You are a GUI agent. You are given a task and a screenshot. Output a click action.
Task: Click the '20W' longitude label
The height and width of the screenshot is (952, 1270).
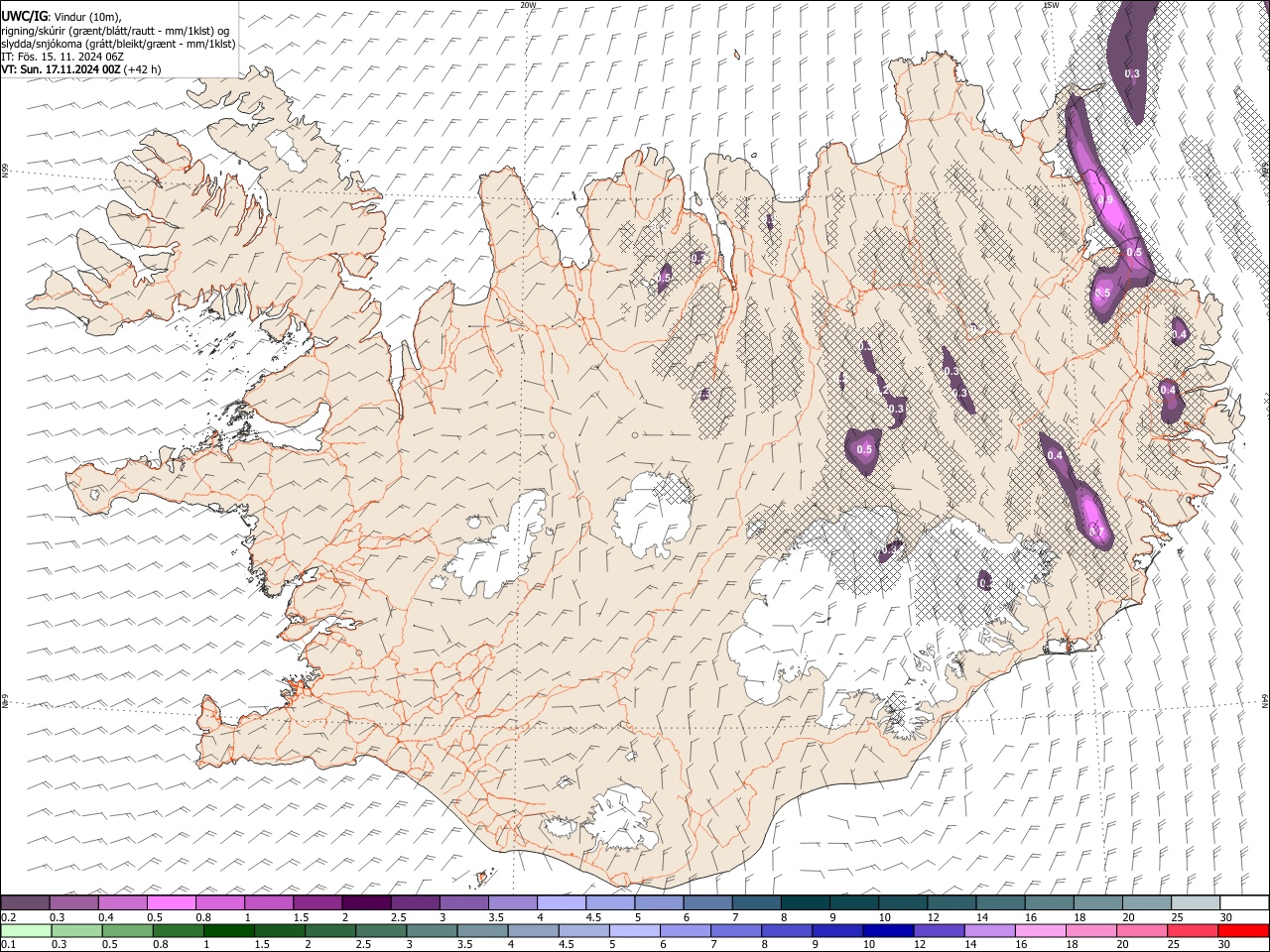pyautogui.click(x=528, y=5)
